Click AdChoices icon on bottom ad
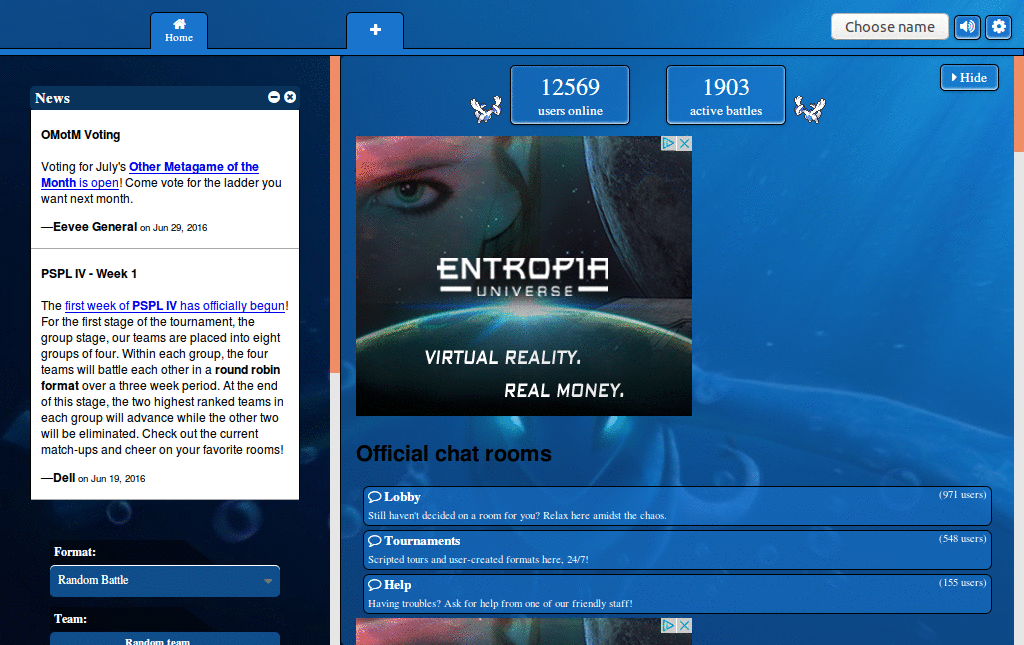Screen dimensions: 1024x645 669,625
